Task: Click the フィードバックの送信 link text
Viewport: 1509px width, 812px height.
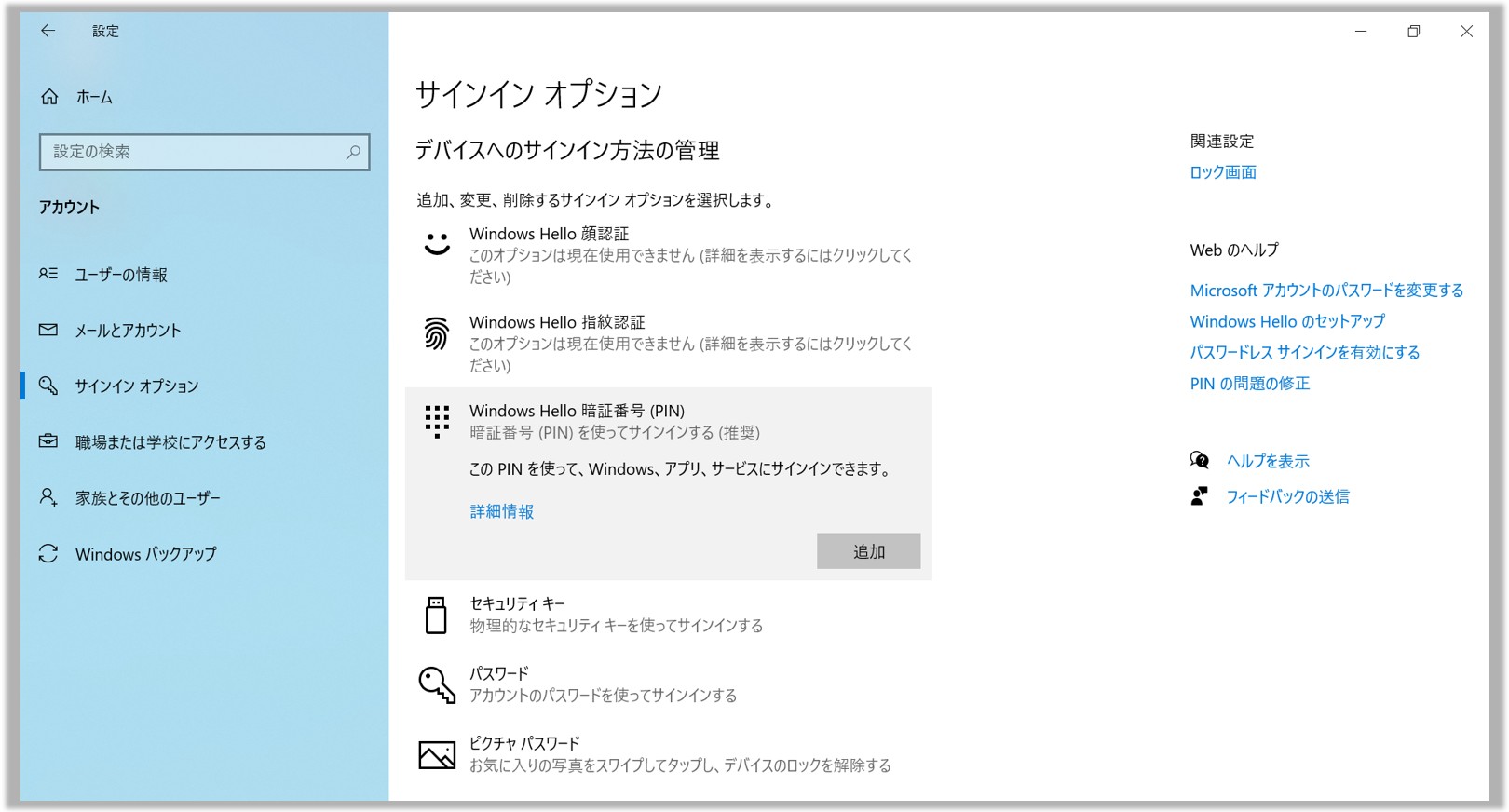Action: (x=1287, y=496)
